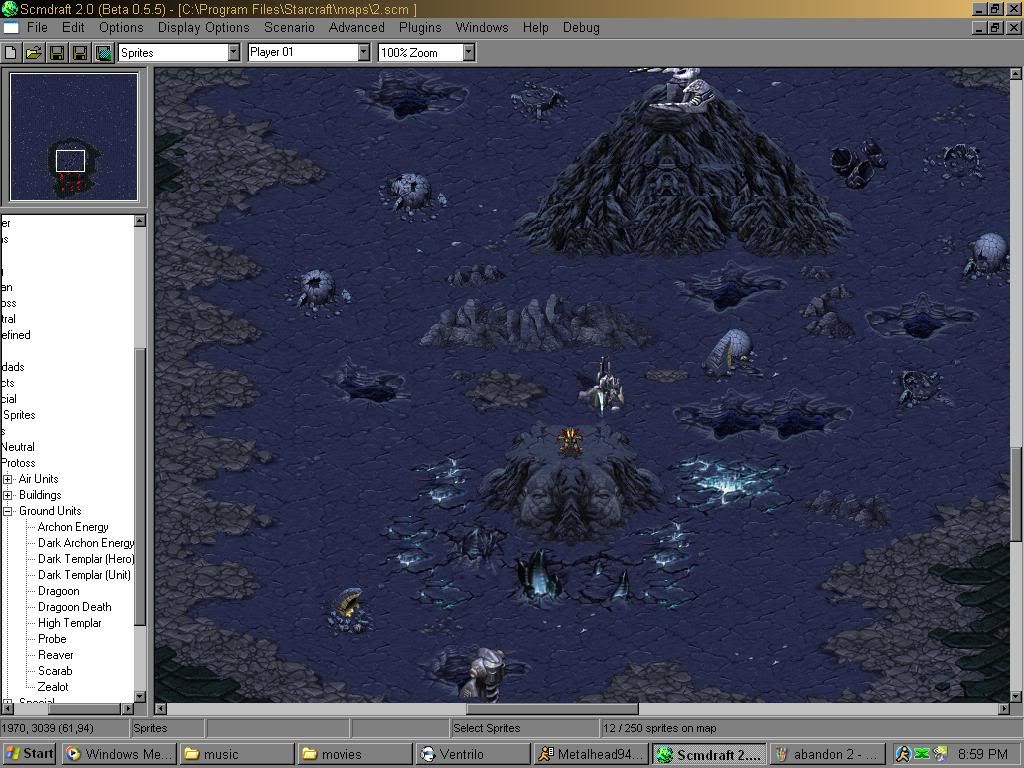Click the tree panel scroll right arrow
The image size is (1024, 768).
(x=128, y=709)
